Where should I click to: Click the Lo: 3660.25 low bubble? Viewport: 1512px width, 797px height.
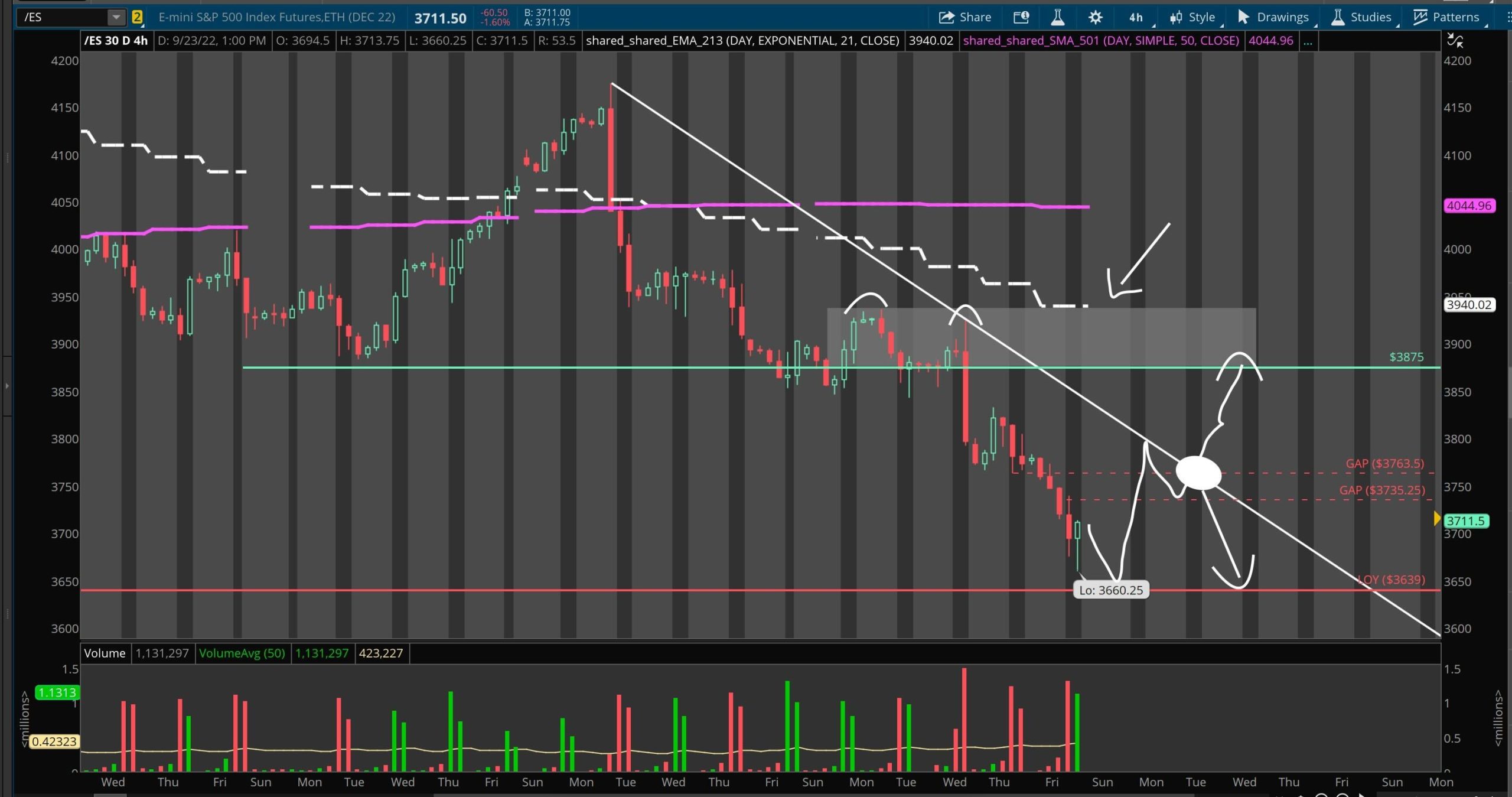click(x=1111, y=590)
